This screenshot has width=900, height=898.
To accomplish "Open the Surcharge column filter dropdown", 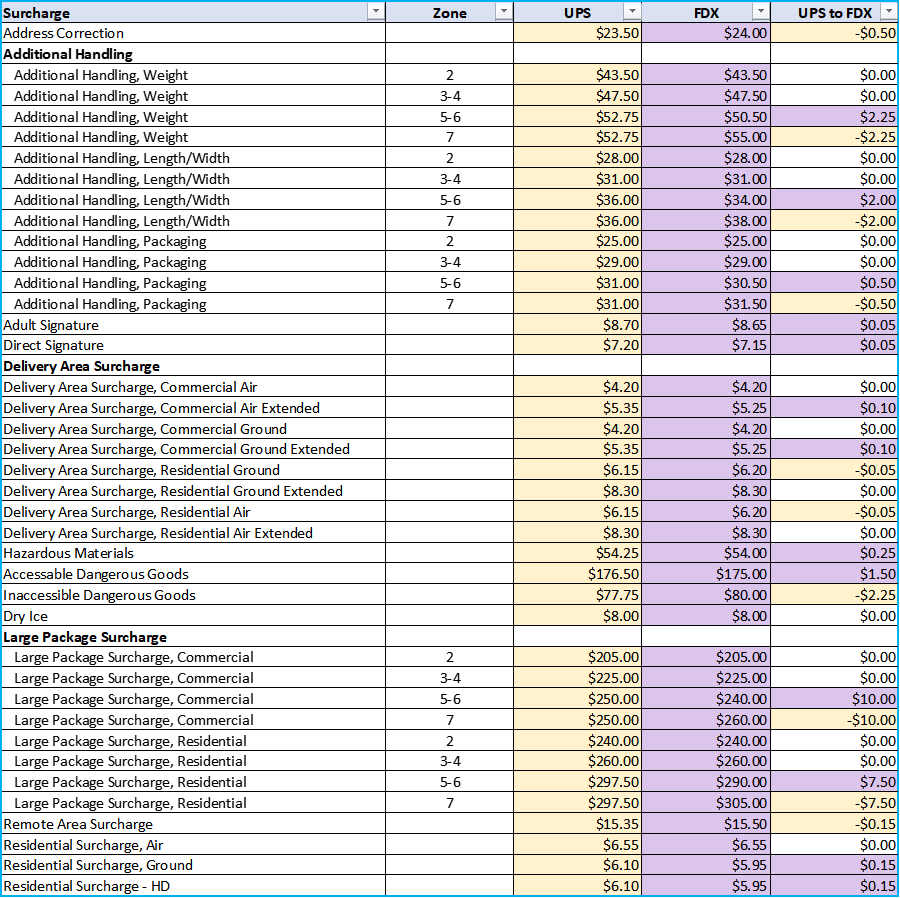I will [375, 11].
